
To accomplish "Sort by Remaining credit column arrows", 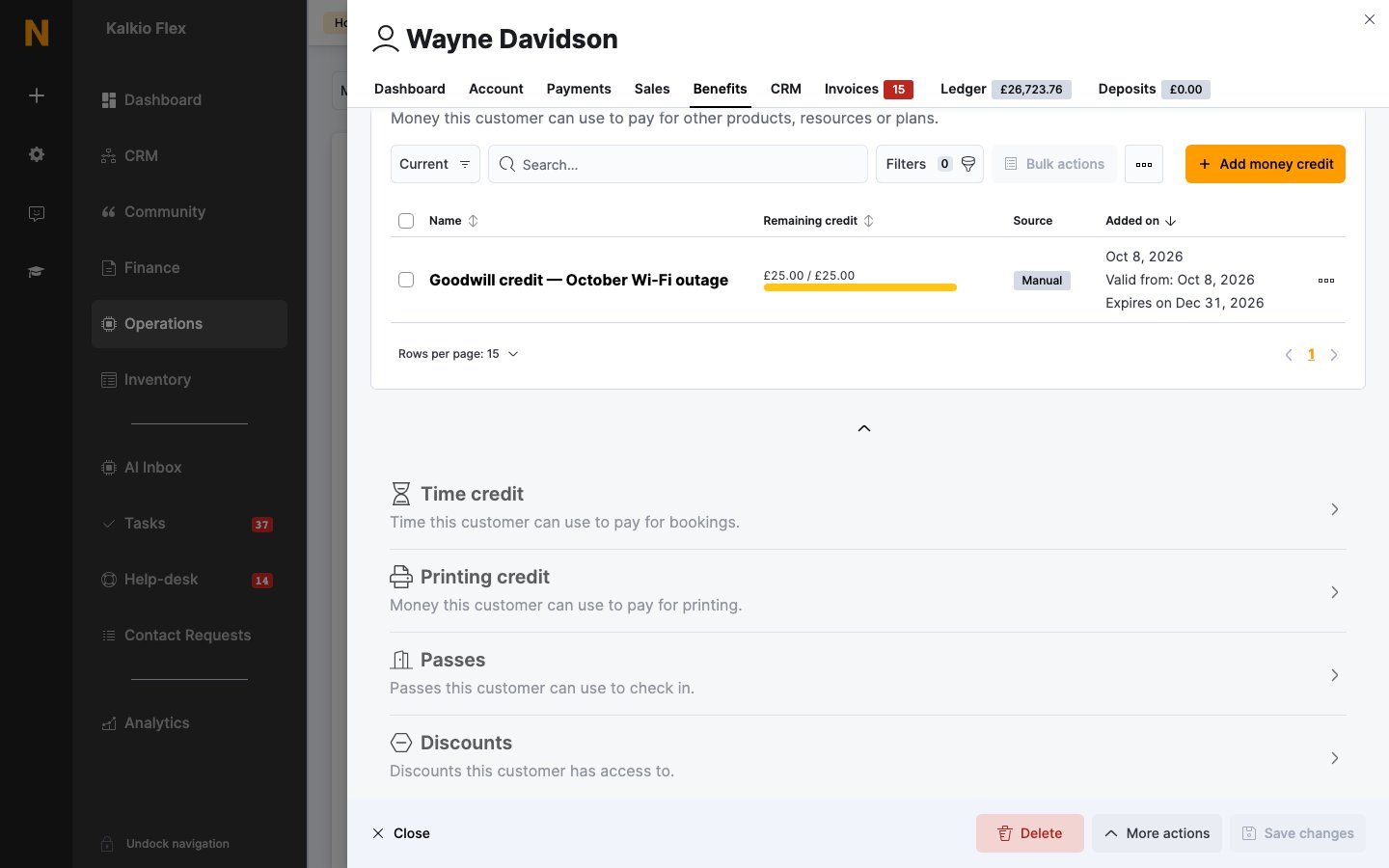I will [x=868, y=221].
